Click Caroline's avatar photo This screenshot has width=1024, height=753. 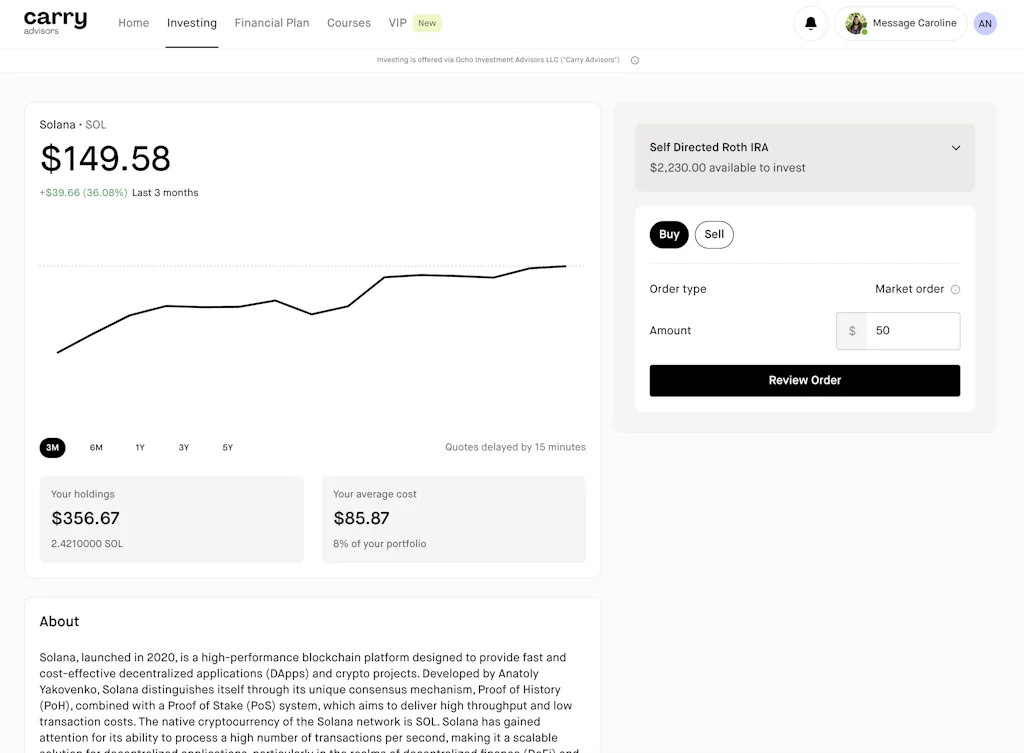(x=856, y=23)
